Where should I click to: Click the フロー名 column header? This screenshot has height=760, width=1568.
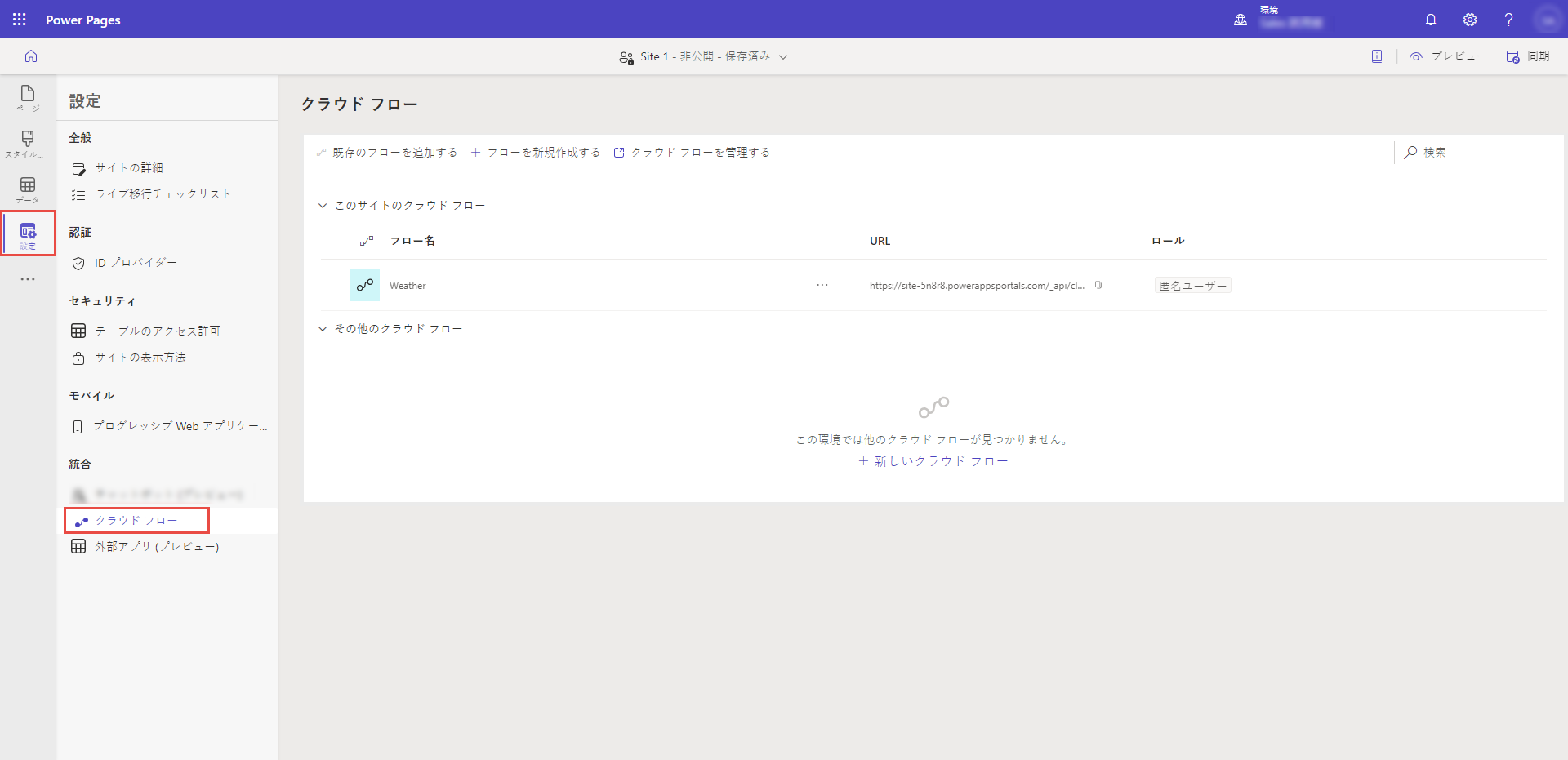click(x=412, y=241)
